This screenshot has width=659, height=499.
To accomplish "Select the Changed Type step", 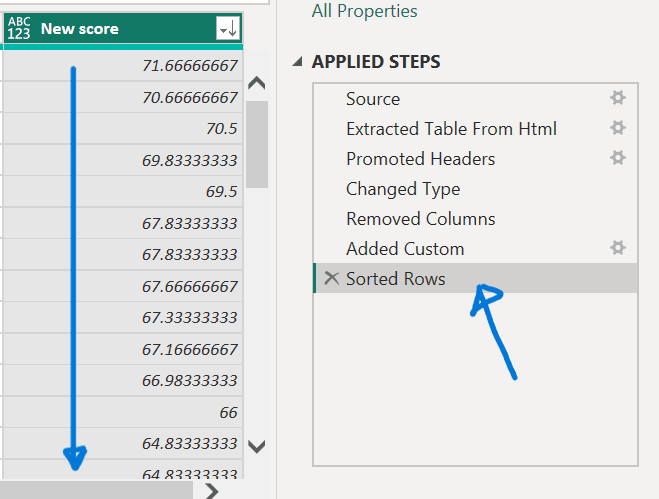I will (x=403, y=188).
